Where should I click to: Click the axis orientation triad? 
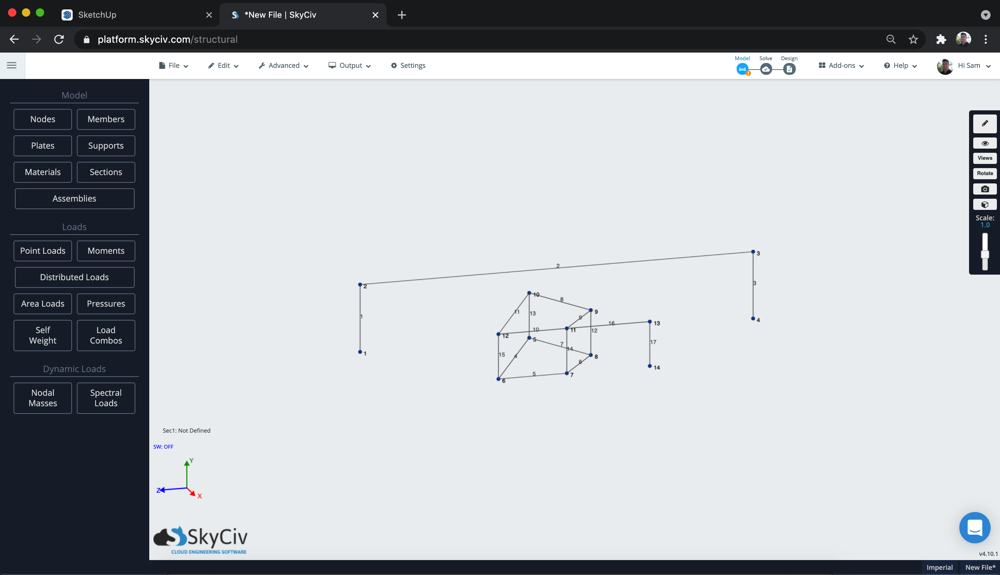click(x=179, y=479)
